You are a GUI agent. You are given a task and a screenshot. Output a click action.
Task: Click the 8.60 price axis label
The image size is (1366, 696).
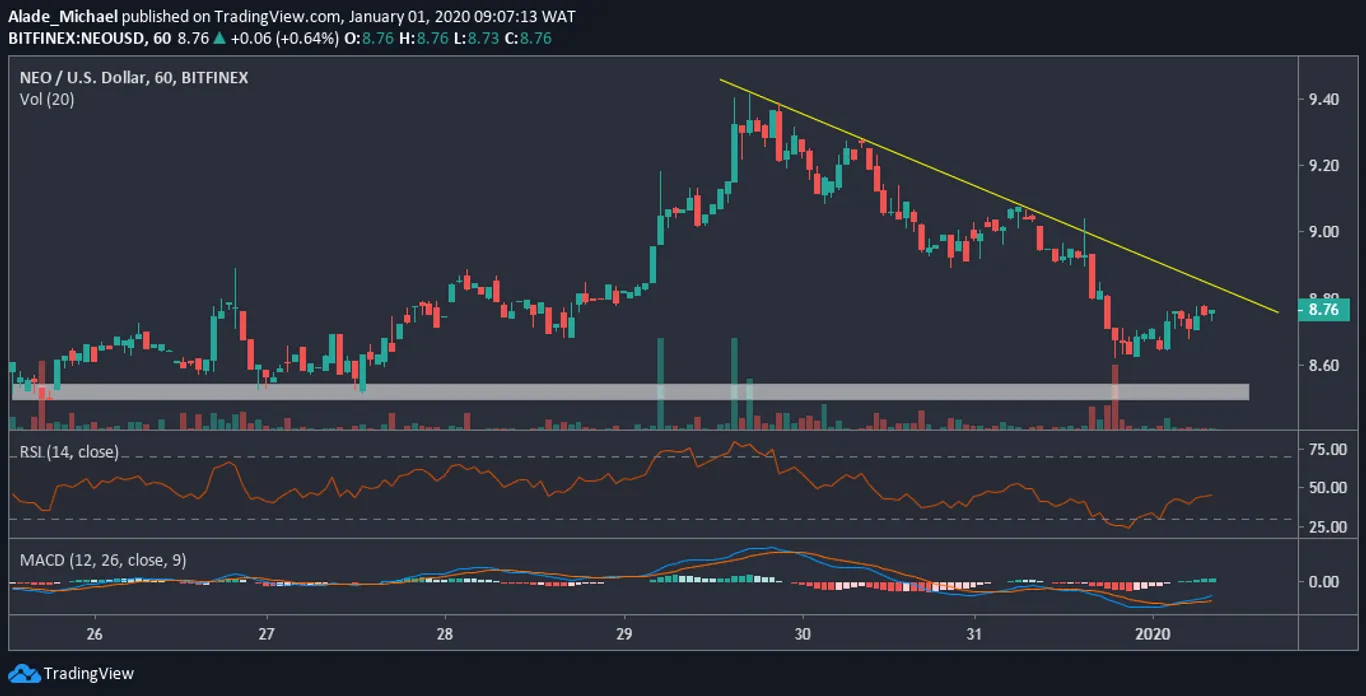pyautogui.click(x=1324, y=366)
